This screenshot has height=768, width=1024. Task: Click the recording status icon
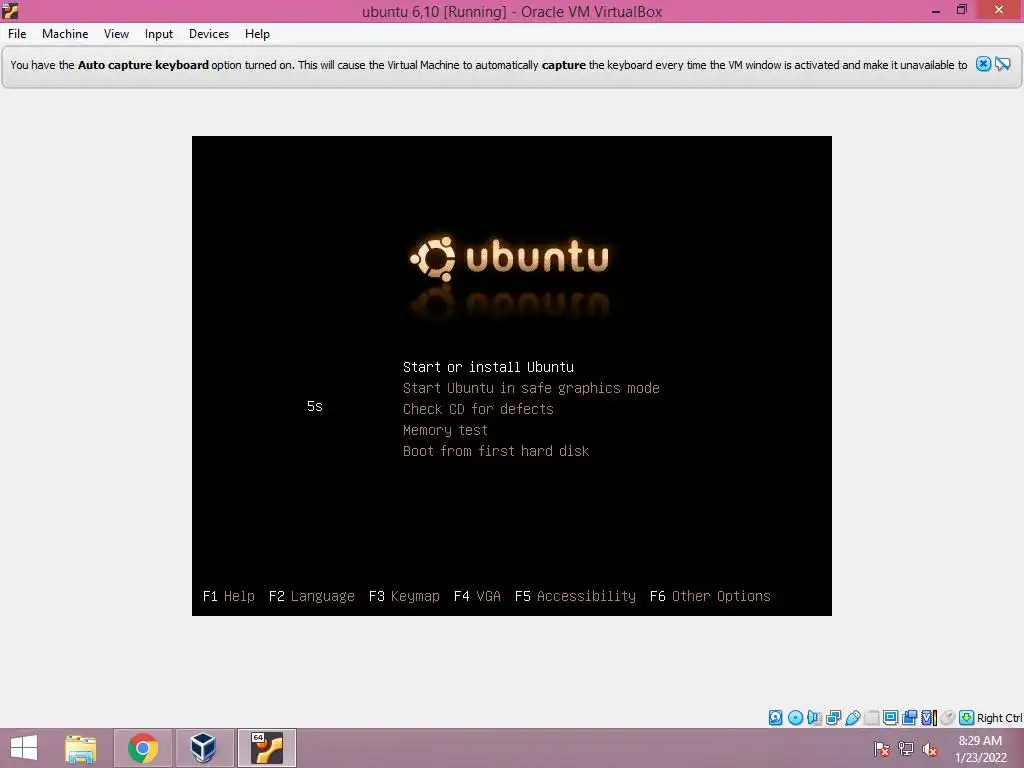click(909, 718)
